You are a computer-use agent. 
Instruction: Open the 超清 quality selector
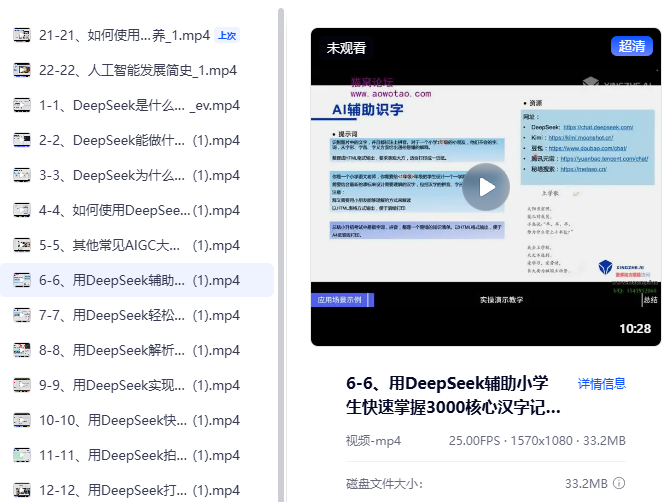631,46
